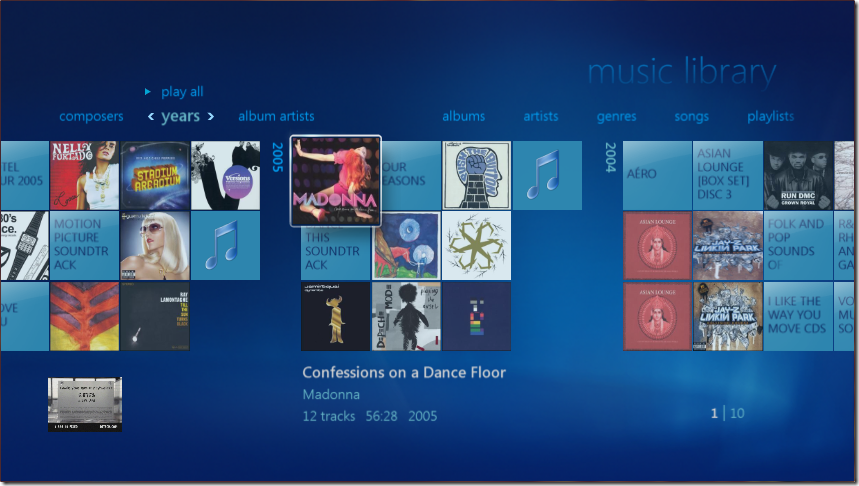Image resolution: width=859 pixels, height=486 pixels.
Task: Open the blonde woman album cover
Action: (x=155, y=246)
